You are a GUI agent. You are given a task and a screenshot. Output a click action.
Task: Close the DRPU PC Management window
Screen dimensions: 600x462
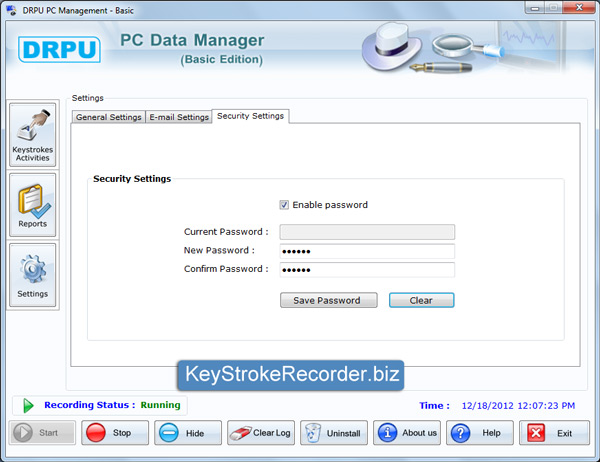[x=579, y=8]
